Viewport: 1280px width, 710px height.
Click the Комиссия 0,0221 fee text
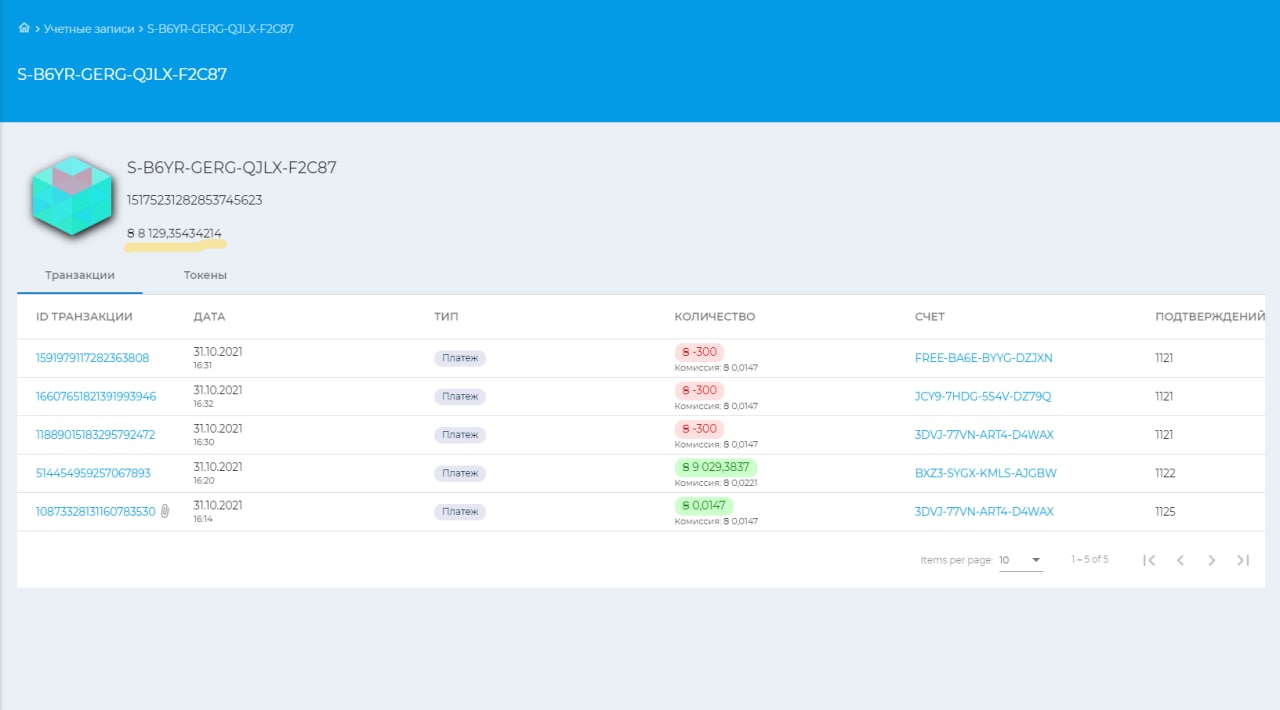pyautogui.click(x=716, y=482)
